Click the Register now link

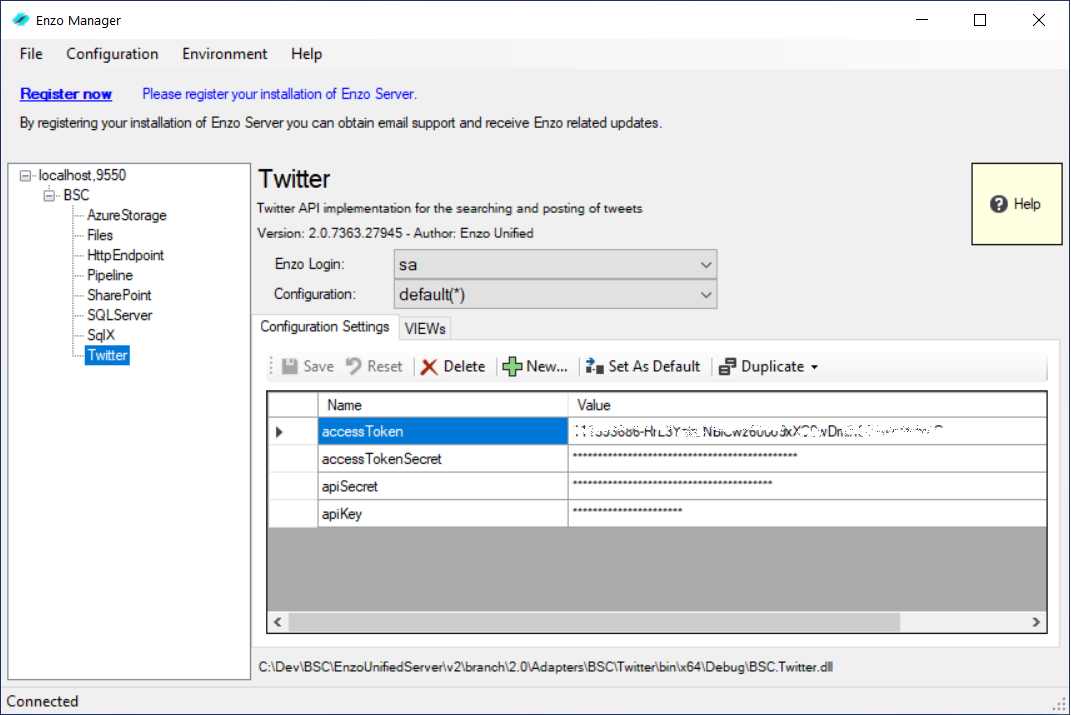pos(66,94)
